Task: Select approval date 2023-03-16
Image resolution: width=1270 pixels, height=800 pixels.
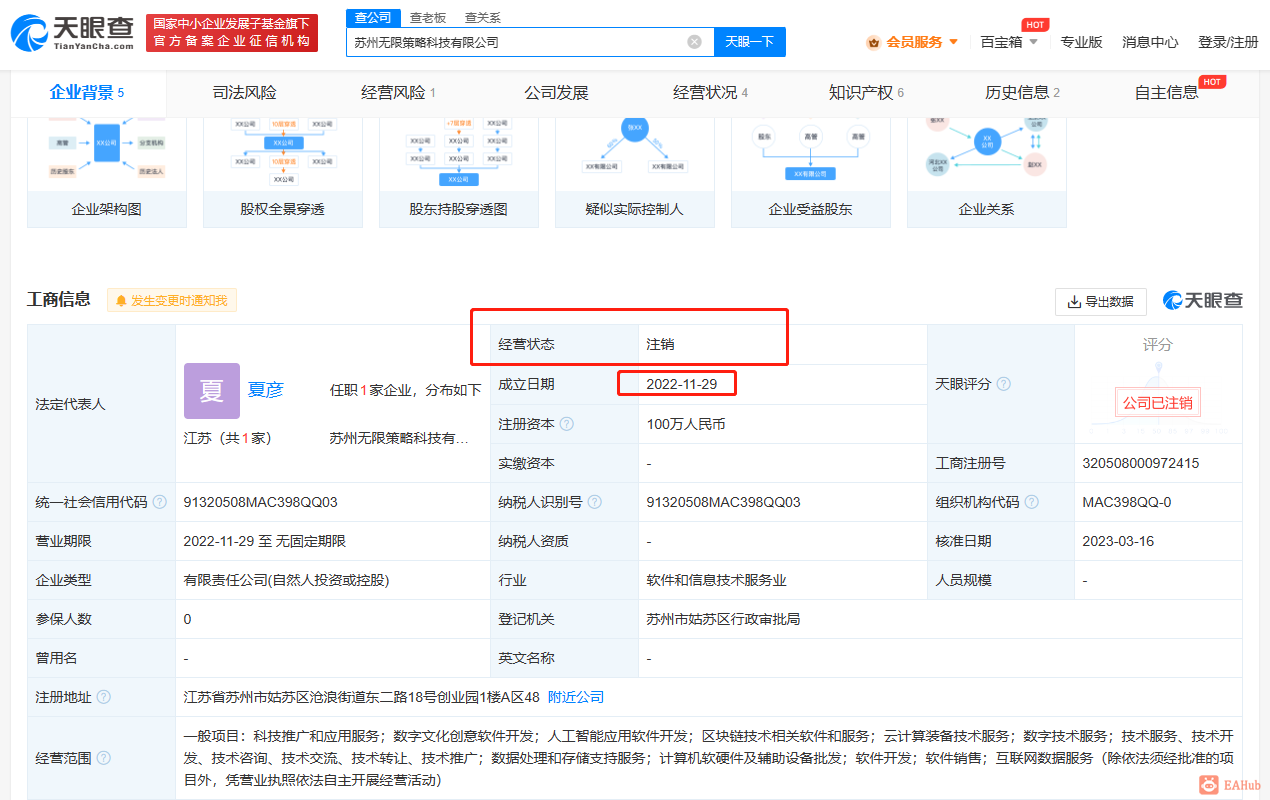Action: point(1118,541)
